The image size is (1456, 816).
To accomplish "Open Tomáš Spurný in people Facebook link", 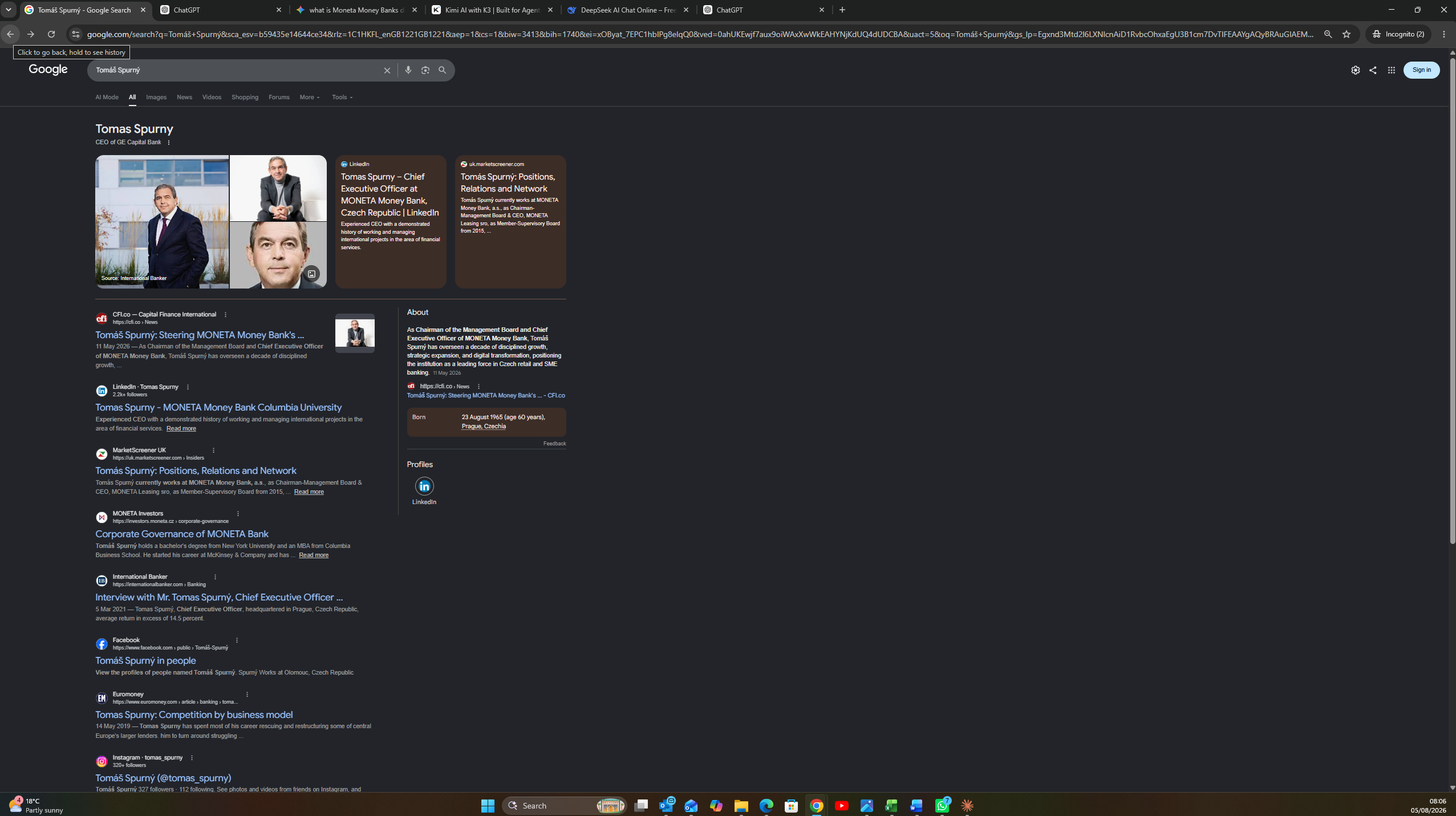I will pyautogui.click(x=145, y=661).
